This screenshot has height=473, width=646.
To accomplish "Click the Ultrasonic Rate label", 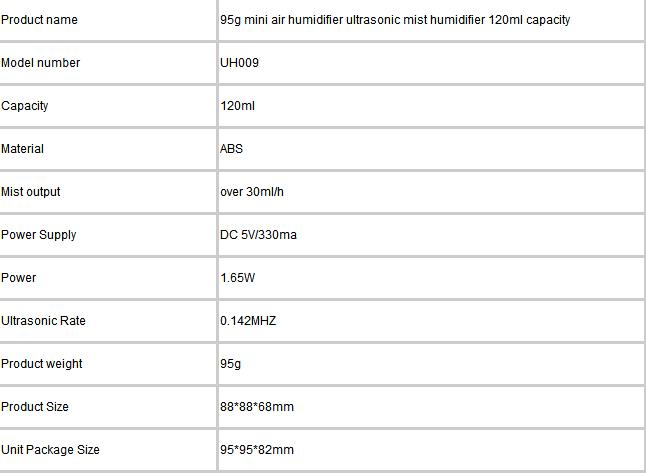I will point(43,321).
